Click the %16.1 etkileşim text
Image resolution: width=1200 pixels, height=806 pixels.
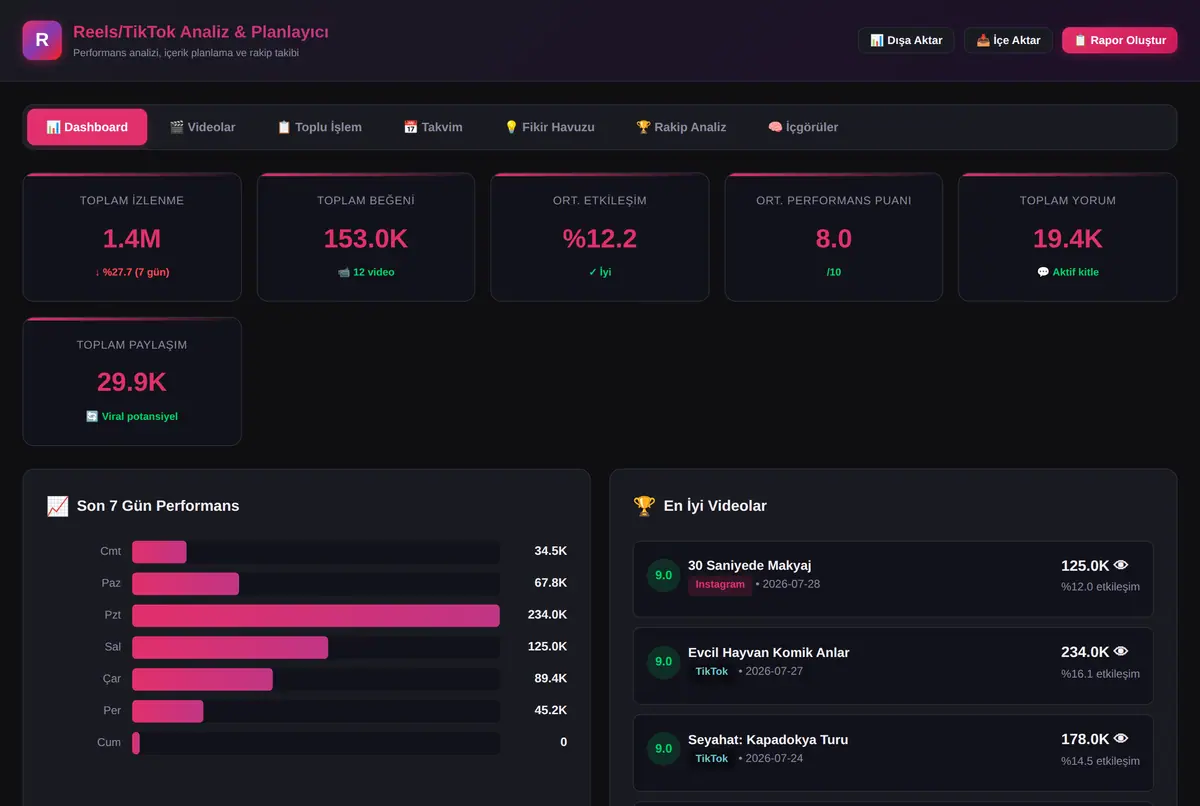(x=1100, y=674)
